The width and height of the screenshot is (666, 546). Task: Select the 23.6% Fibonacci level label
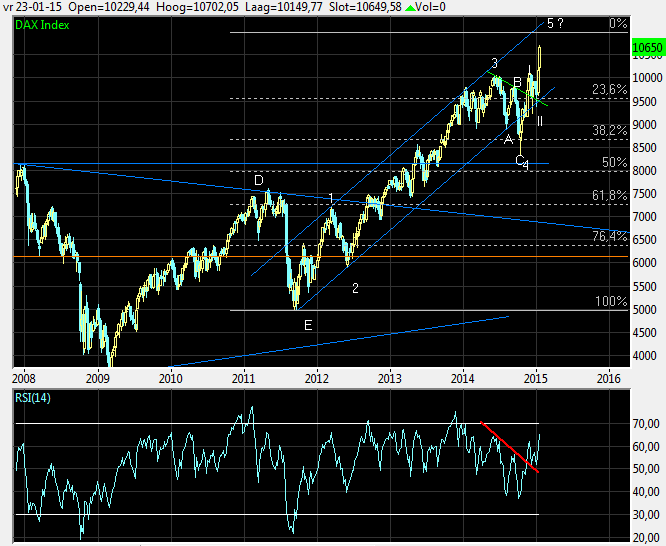tap(609, 90)
